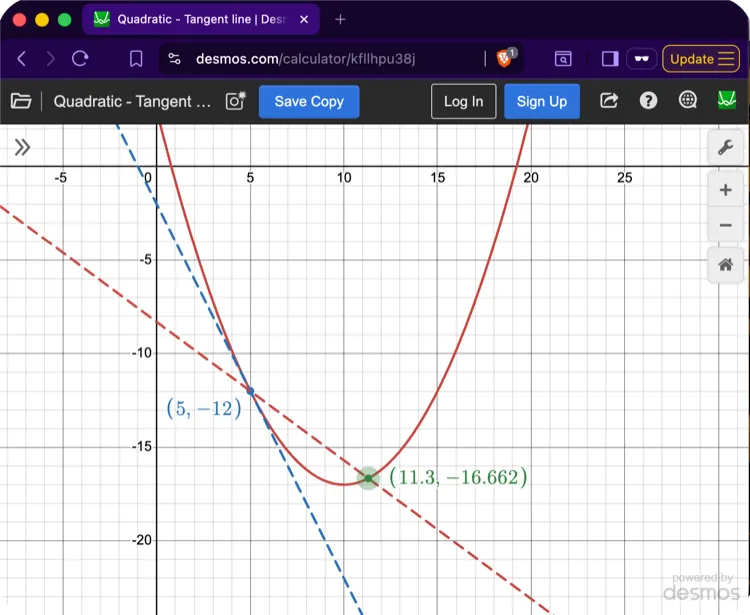Open the reader glasses icon

(641, 59)
